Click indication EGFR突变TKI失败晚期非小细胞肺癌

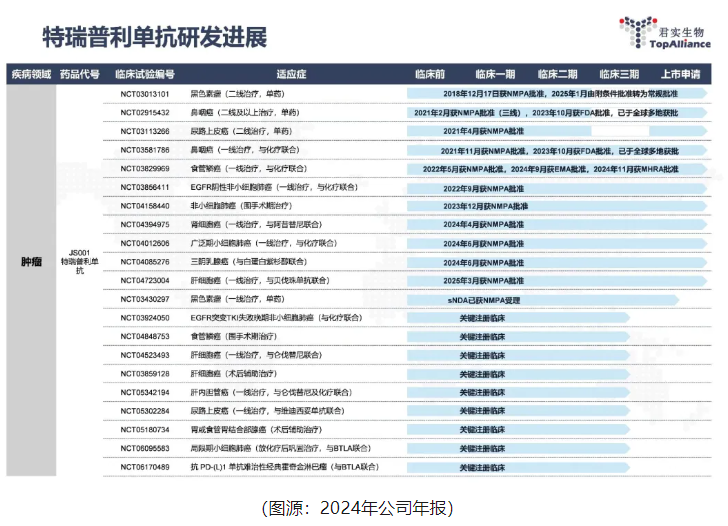pos(276,318)
